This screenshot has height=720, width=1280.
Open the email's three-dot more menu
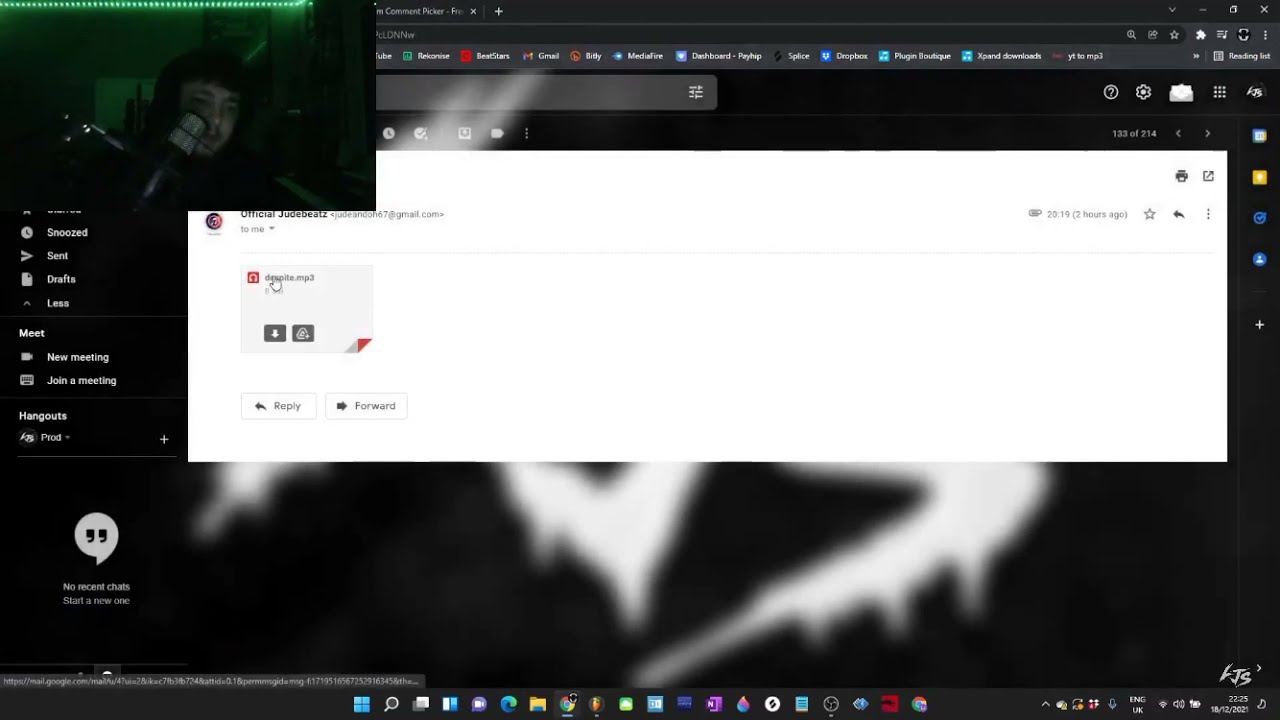pyautogui.click(x=1208, y=214)
